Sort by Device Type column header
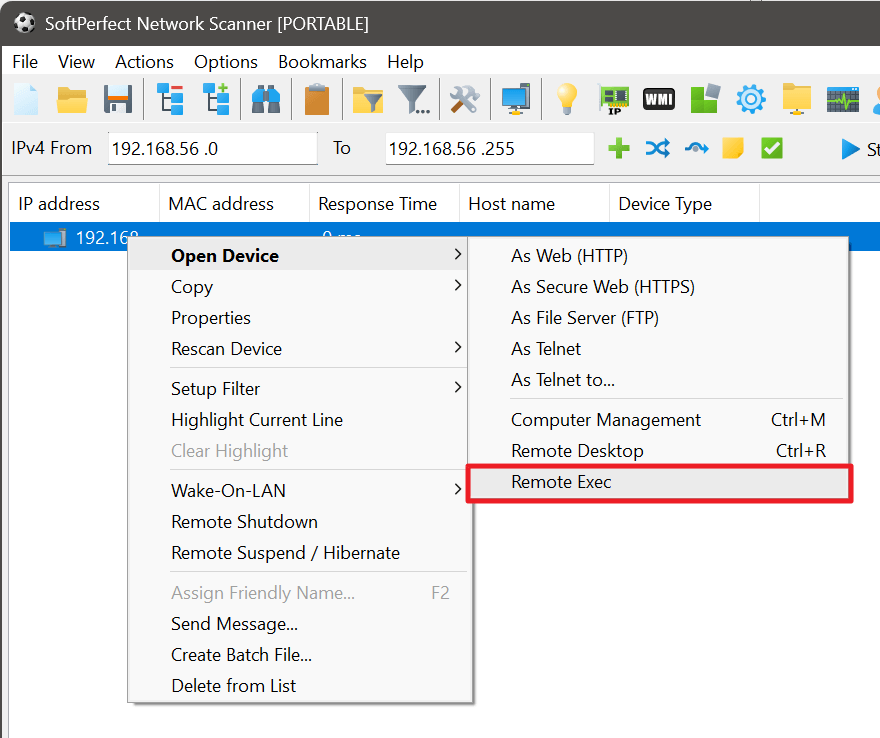Screen dimensions: 880x738 point(685,204)
